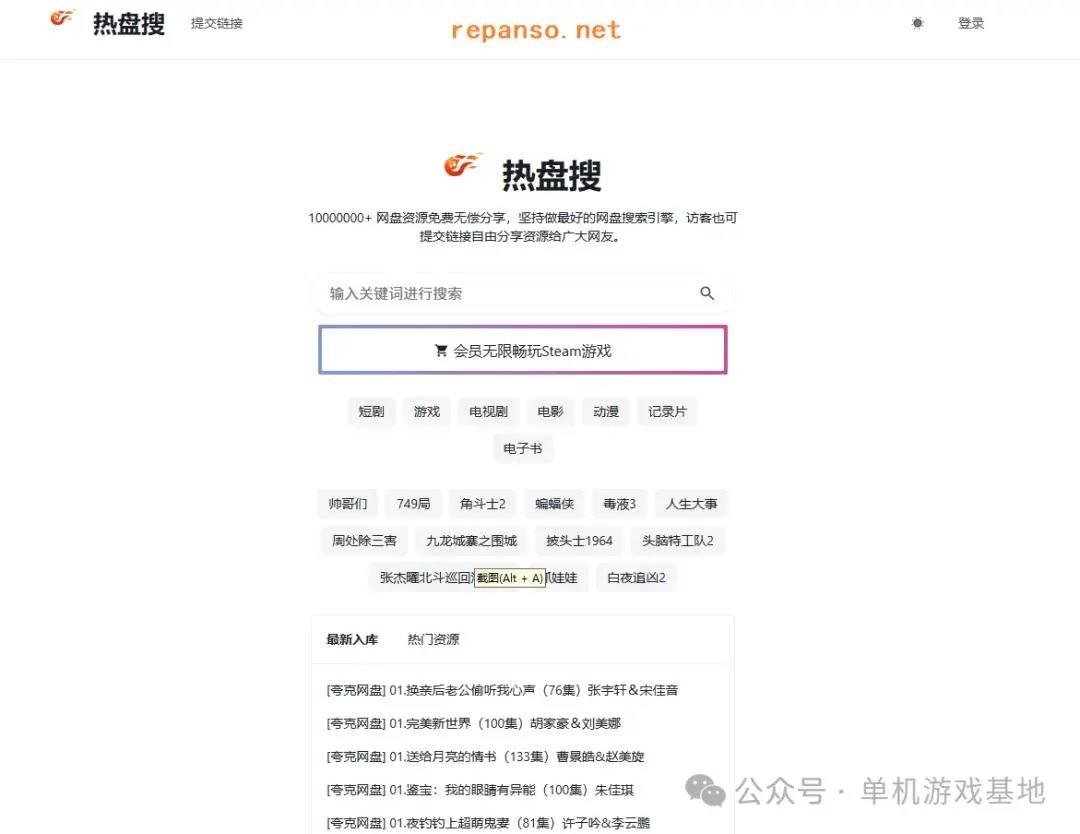Click the 披头士1964 hot keyword
Screen dimensions: 1080x834
tap(579, 541)
